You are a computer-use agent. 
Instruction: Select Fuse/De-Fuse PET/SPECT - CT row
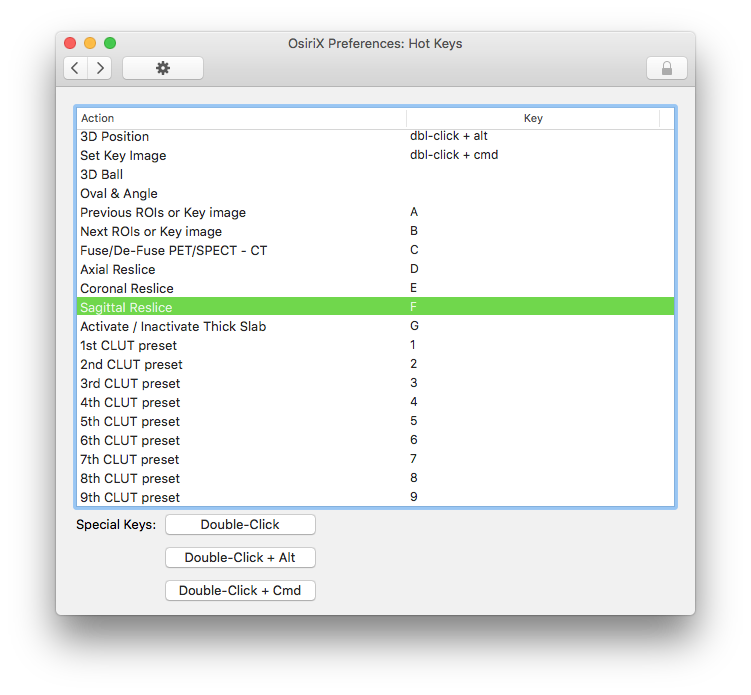click(x=376, y=251)
